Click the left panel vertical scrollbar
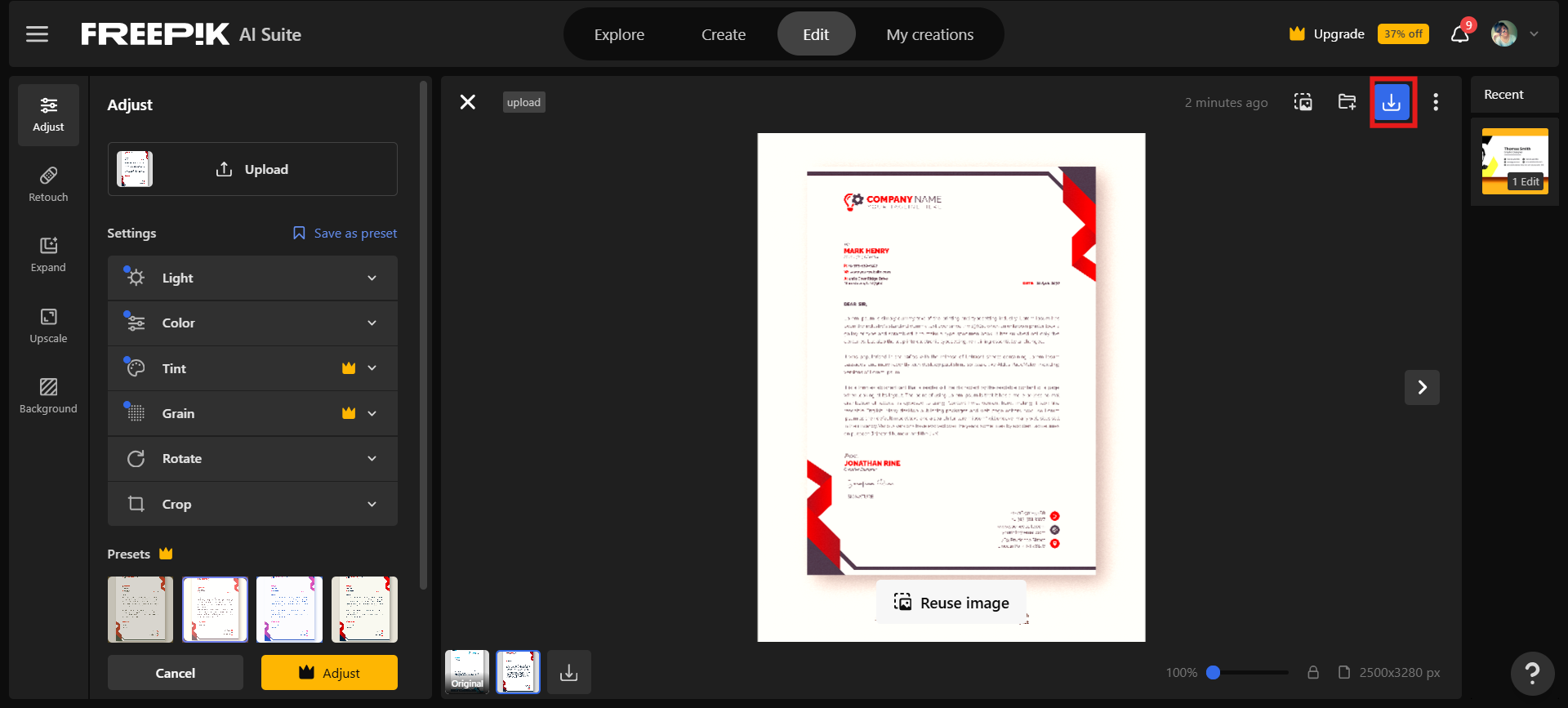This screenshot has width=1568, height=708. pos(423,335)
